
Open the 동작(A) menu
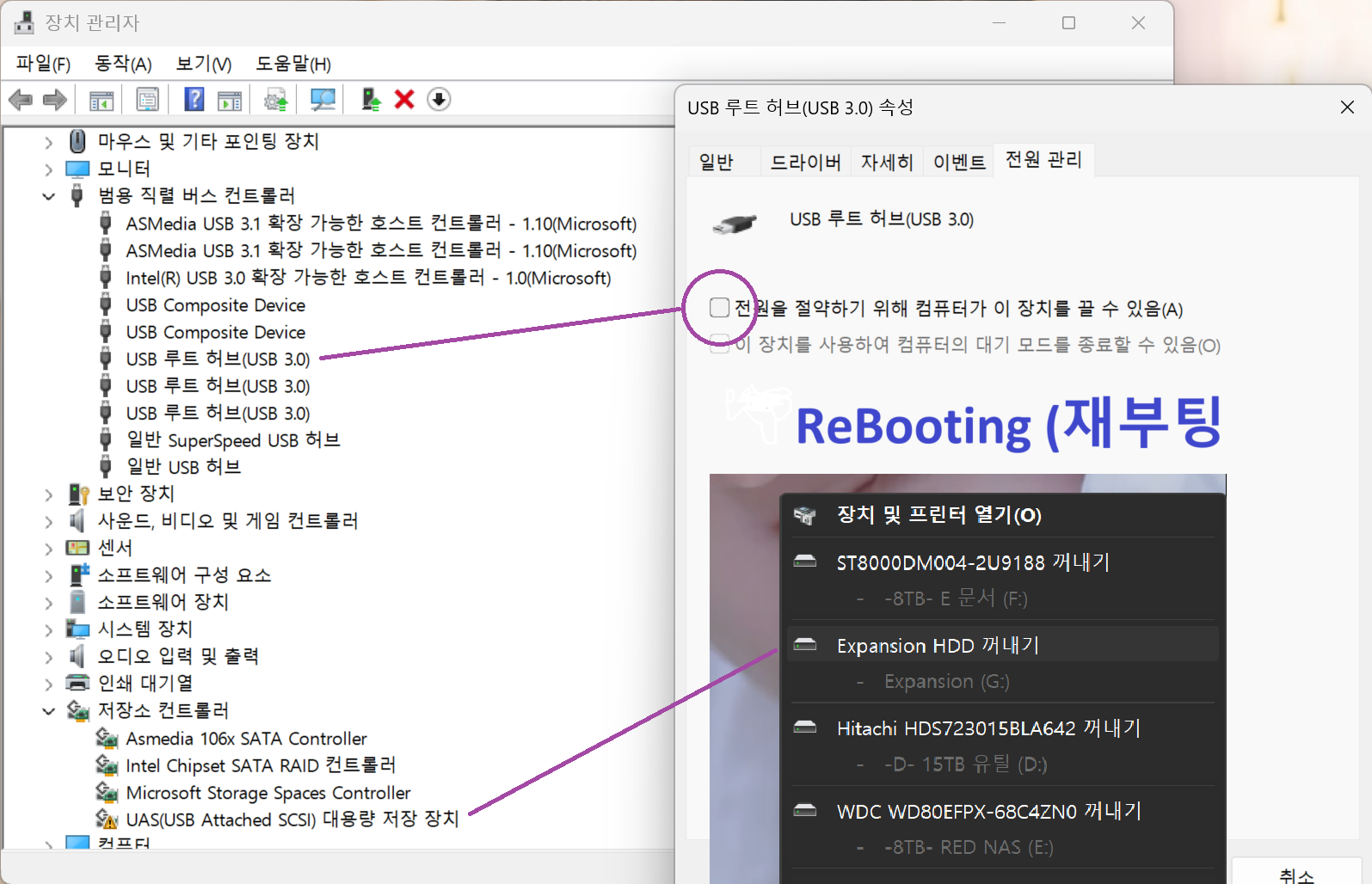pos(123,64)
